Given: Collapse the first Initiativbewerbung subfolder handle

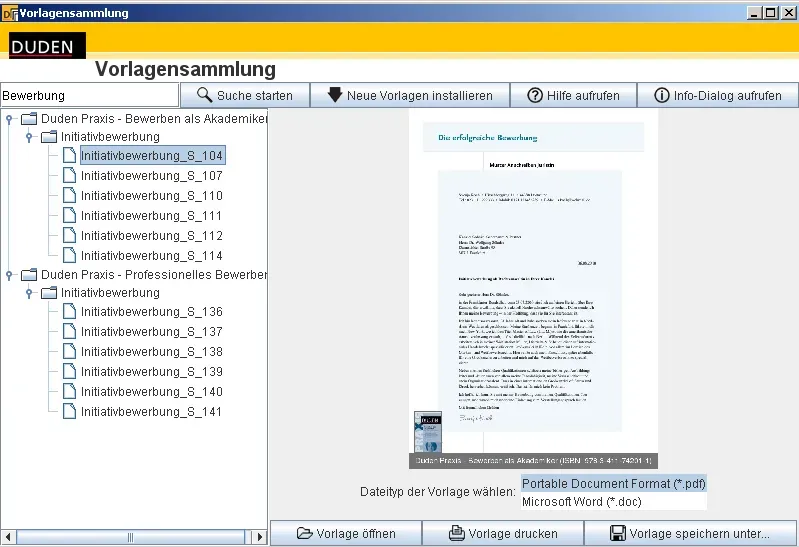Looking at the screenshot, I should click(29, 137).
